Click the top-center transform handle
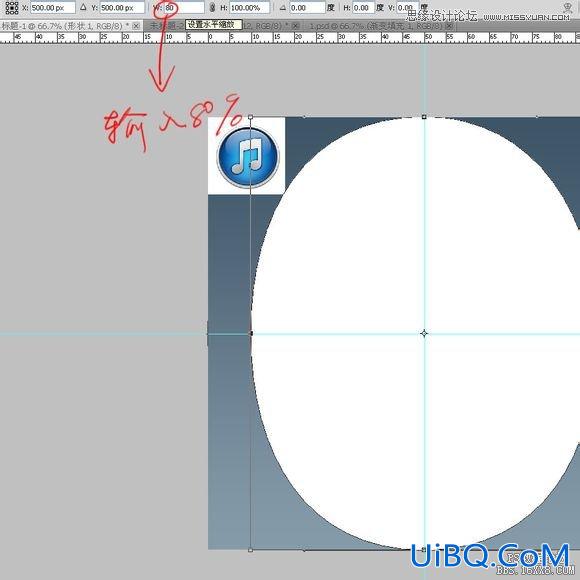 pyautogui.click(x=424, y=117)
